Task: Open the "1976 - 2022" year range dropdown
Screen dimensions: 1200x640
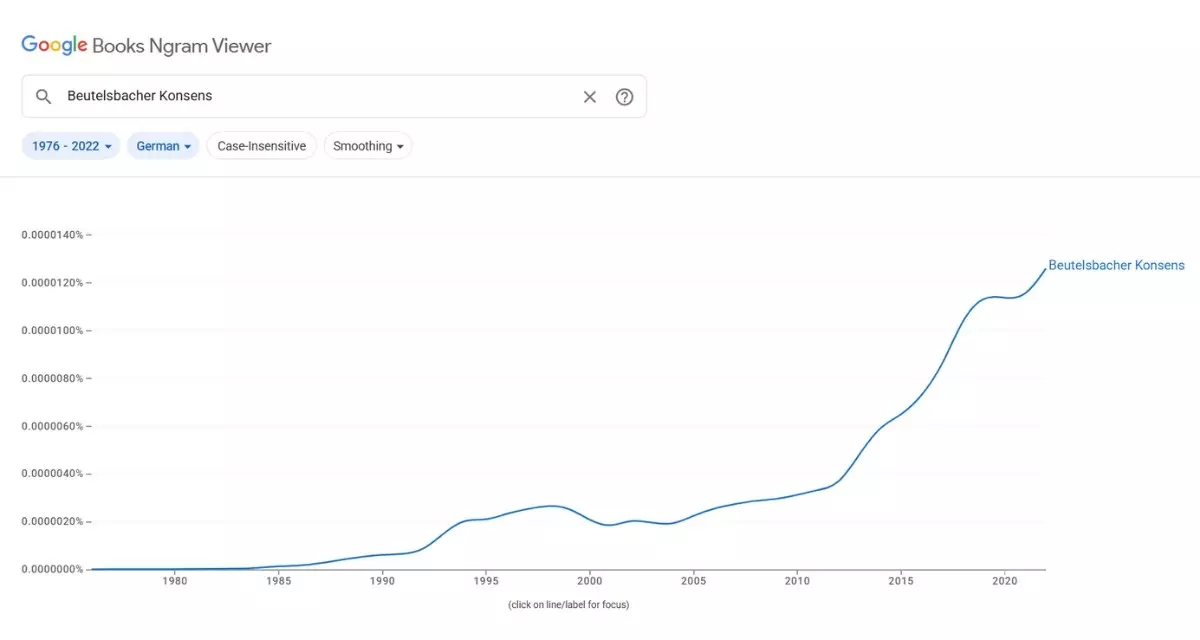Action: coord(70,145)
